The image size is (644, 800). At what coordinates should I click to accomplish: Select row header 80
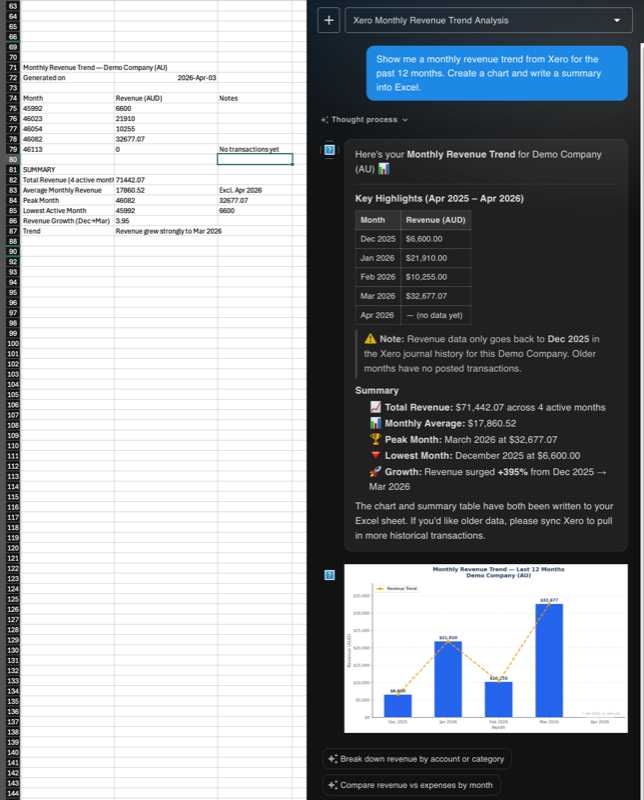coord(13,159)
